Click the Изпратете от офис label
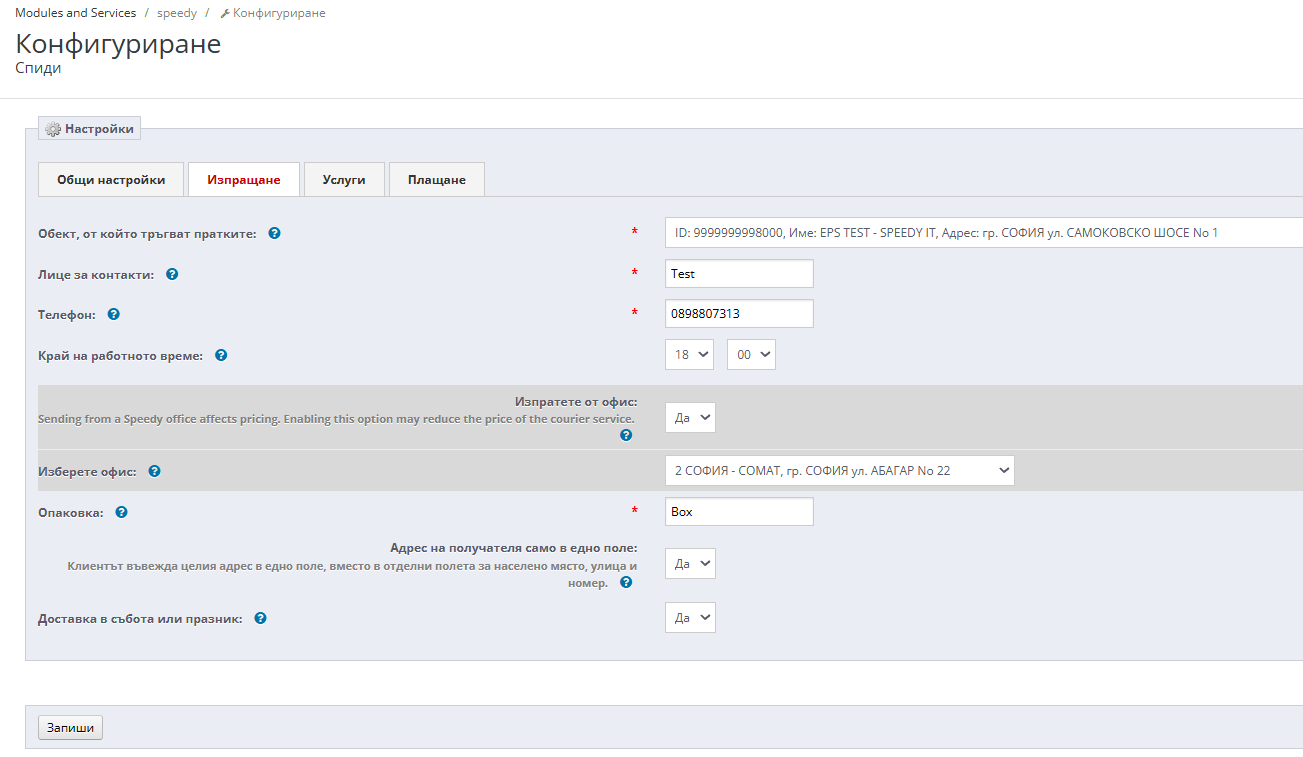The width and height of the screenshot is (1303, 757). [576, 402]
